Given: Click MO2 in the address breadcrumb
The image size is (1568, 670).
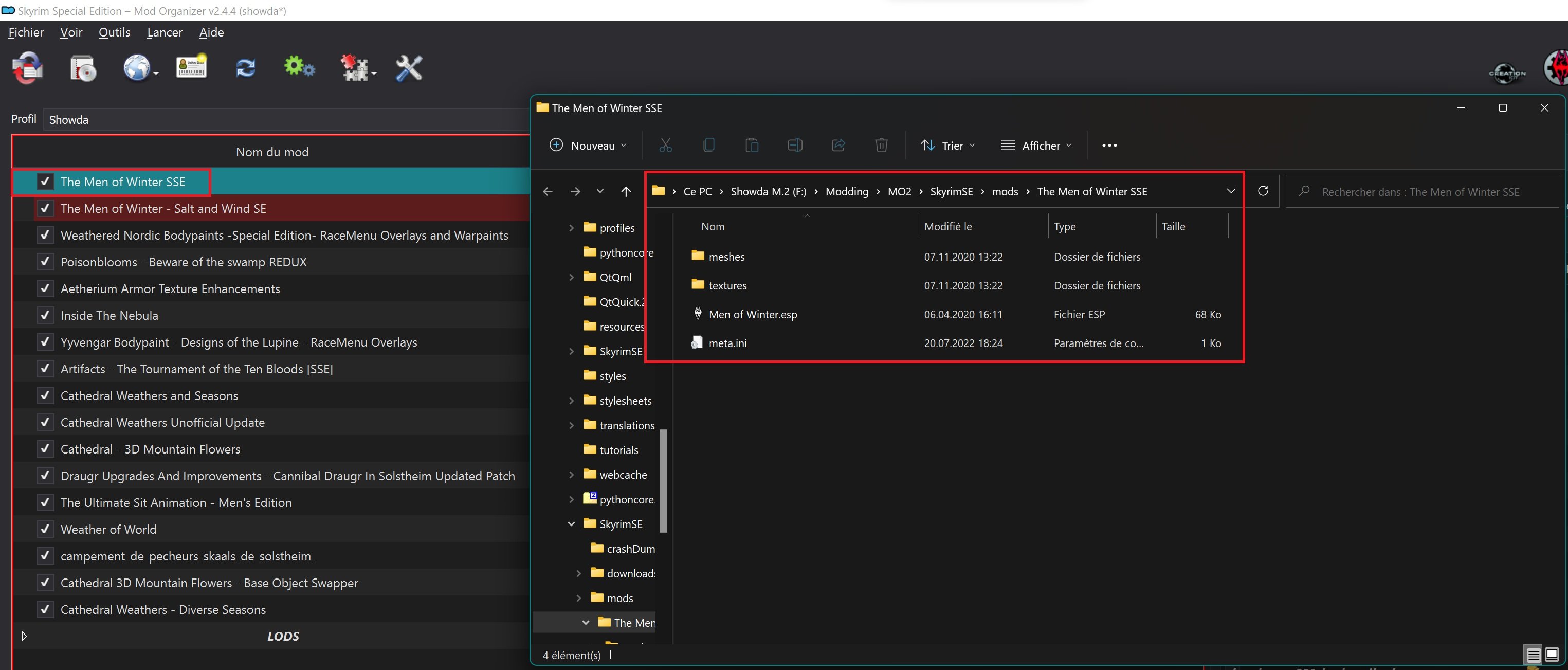Looking at the screenshot, I should 899,192.
